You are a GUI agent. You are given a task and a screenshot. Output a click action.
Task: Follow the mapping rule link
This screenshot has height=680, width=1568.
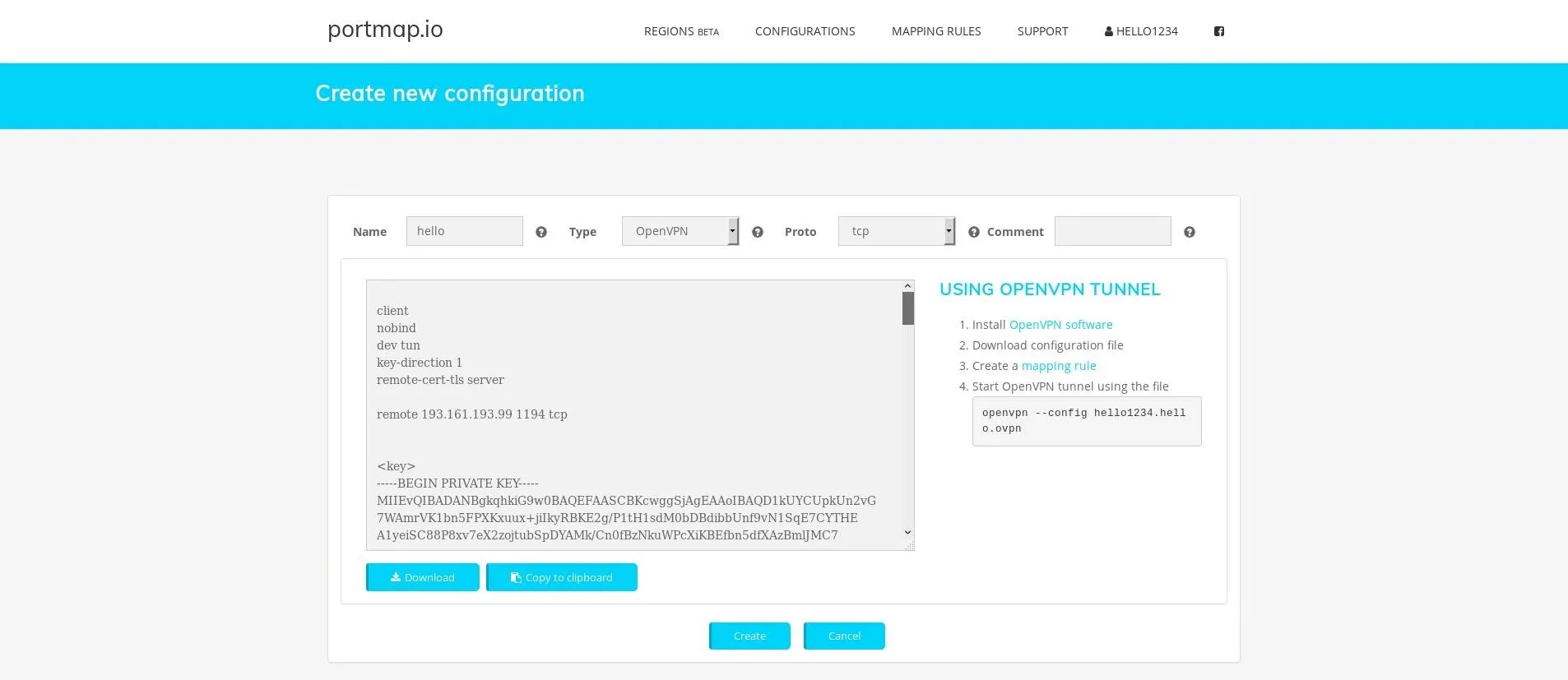1059,366
